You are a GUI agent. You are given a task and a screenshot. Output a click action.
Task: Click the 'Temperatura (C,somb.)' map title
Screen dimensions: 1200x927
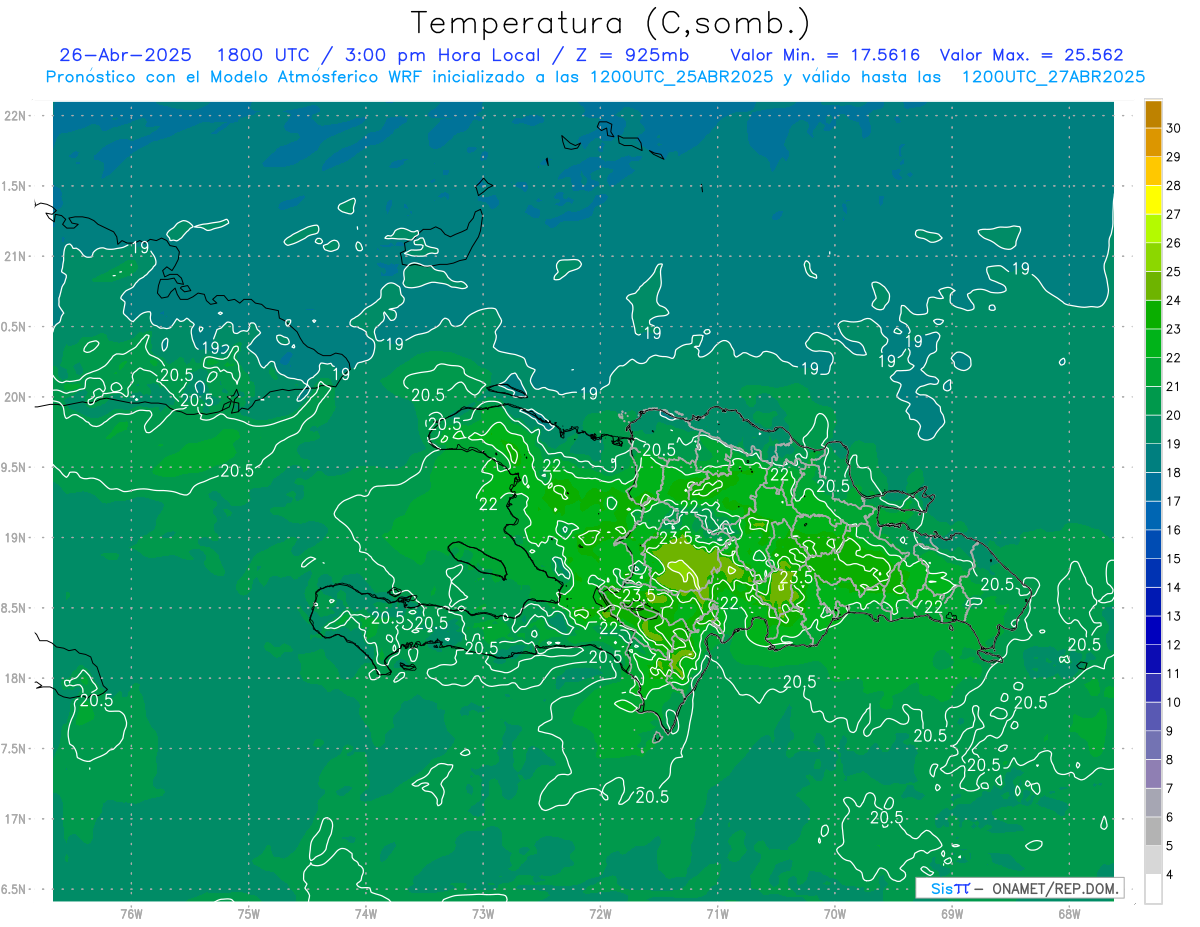point(611,24)
